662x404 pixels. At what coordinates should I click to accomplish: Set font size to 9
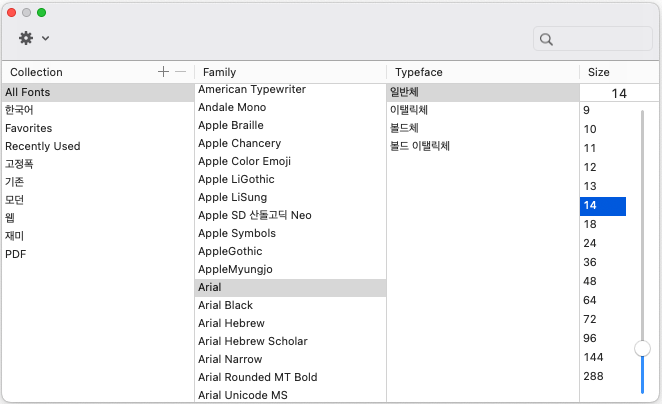pos(603,110)
